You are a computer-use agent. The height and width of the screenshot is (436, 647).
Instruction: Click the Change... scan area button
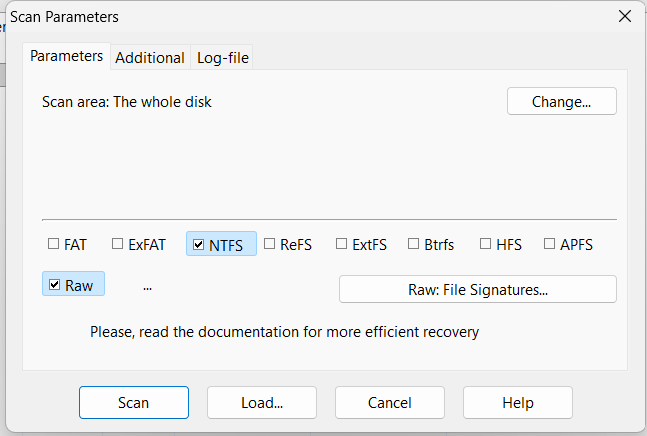point(561,101)
